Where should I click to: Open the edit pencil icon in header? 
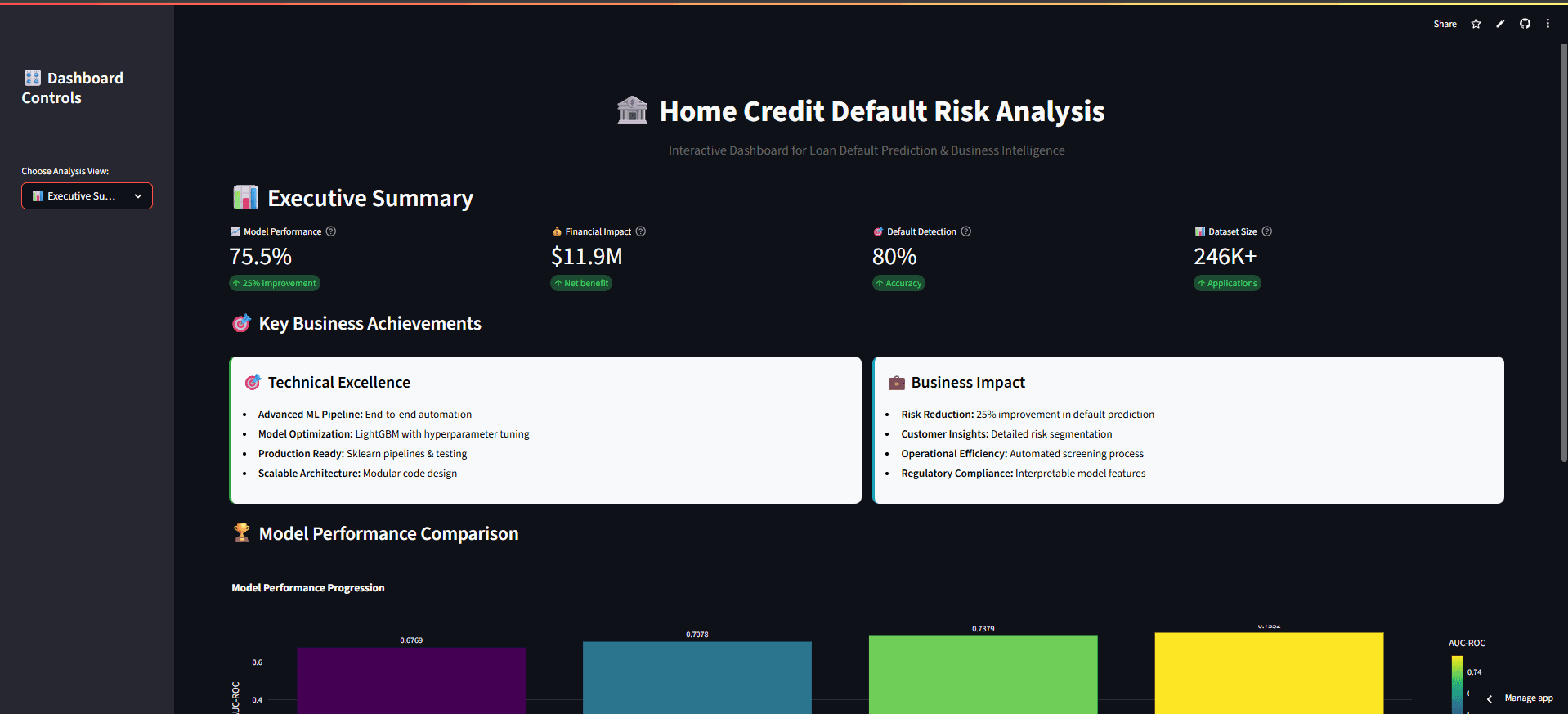[x=1500, y=24]
